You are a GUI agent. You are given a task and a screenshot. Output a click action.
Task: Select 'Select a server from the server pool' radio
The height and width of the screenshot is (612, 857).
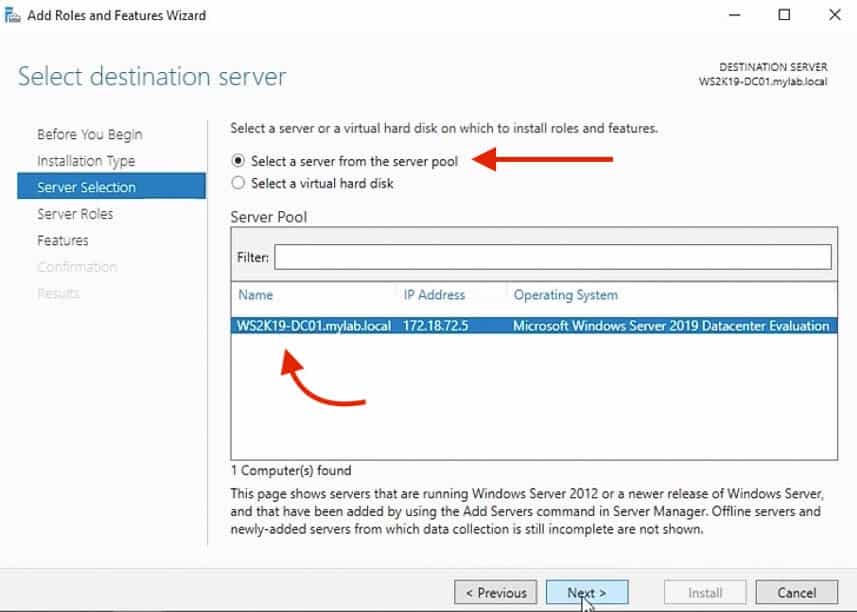coord(238,161)
